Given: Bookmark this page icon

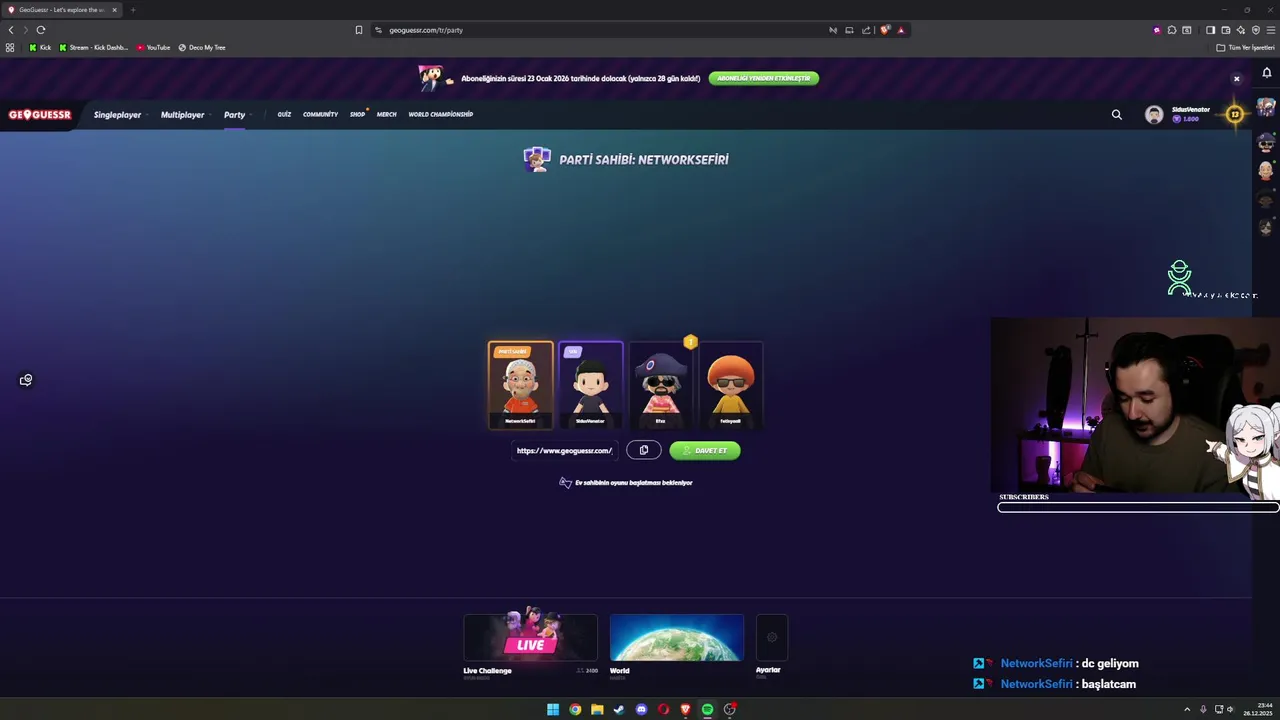Looking at the screenshot, I should tap(359, 30).
